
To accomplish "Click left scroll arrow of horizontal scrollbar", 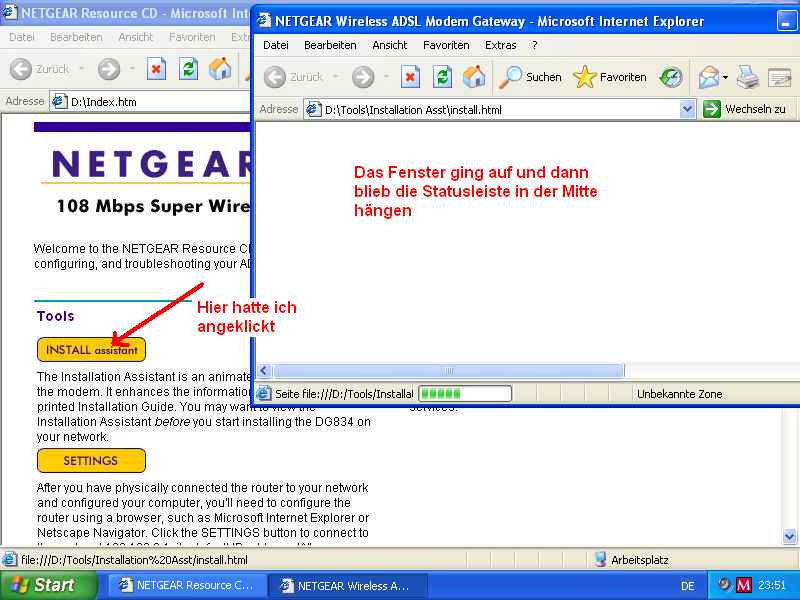I will [x=264, y=370].
